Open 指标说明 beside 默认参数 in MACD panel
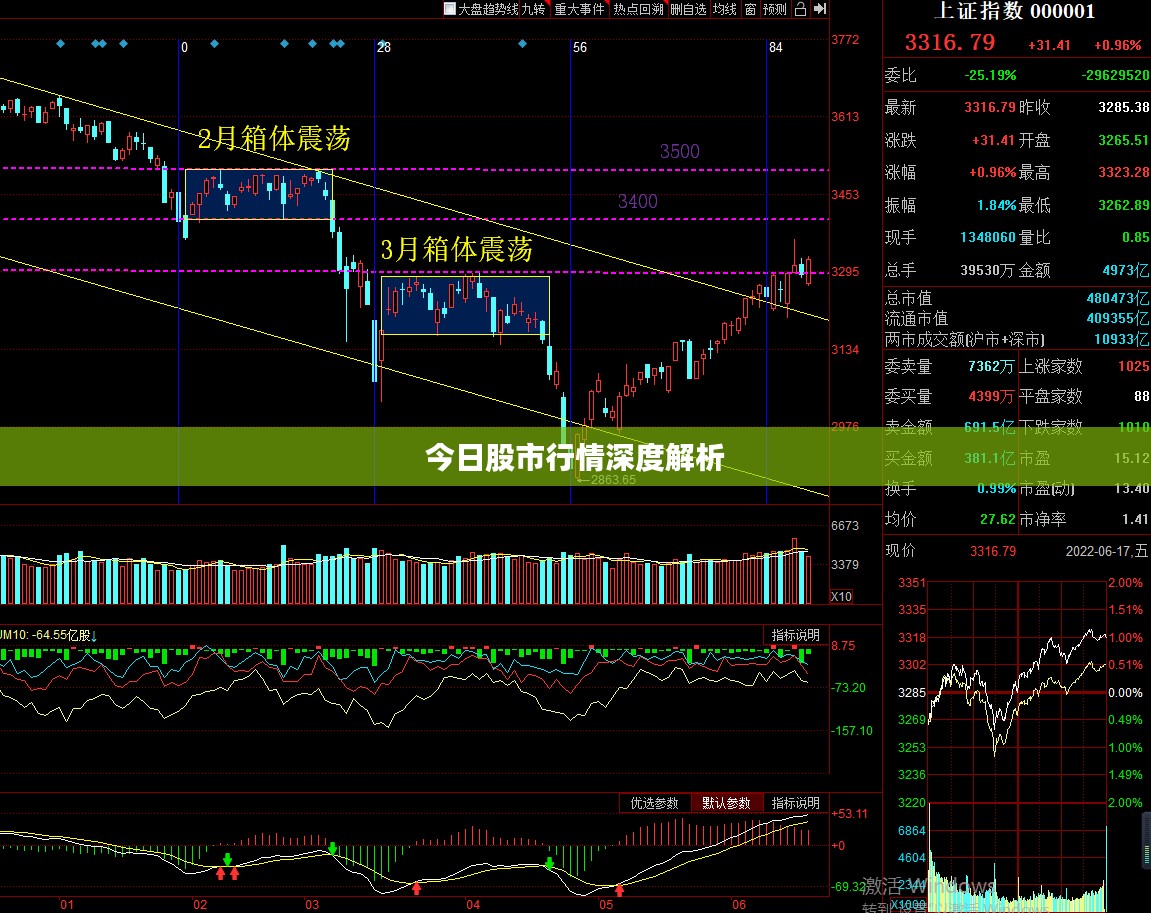 click(796, 803)
